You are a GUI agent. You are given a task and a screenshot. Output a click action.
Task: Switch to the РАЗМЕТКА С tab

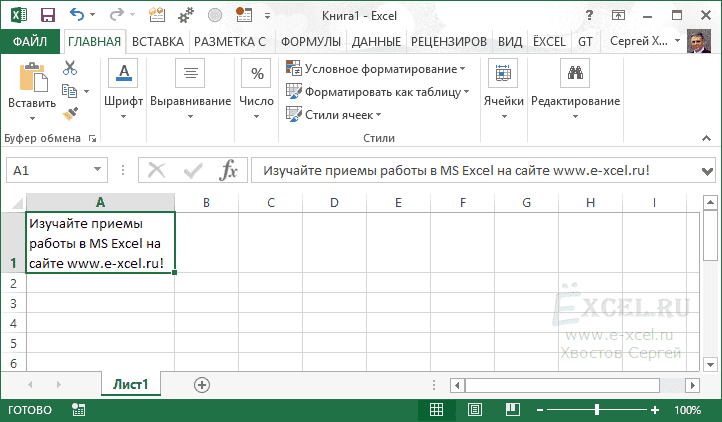pos(230,41)
